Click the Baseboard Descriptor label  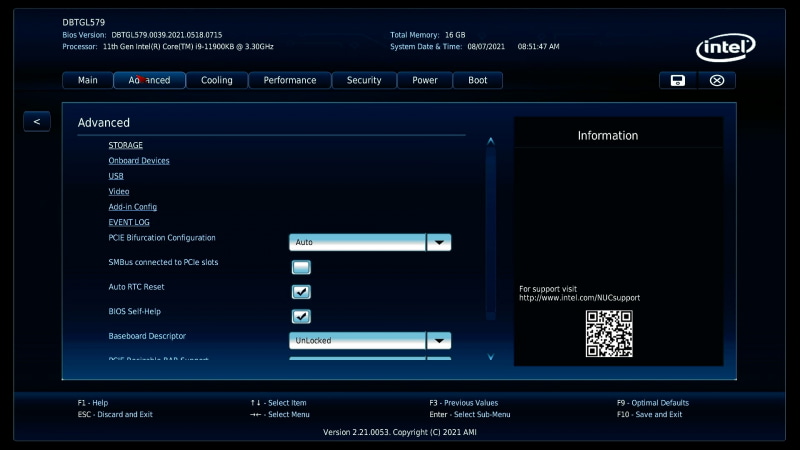pyautogui.click(x=147, y=336)
